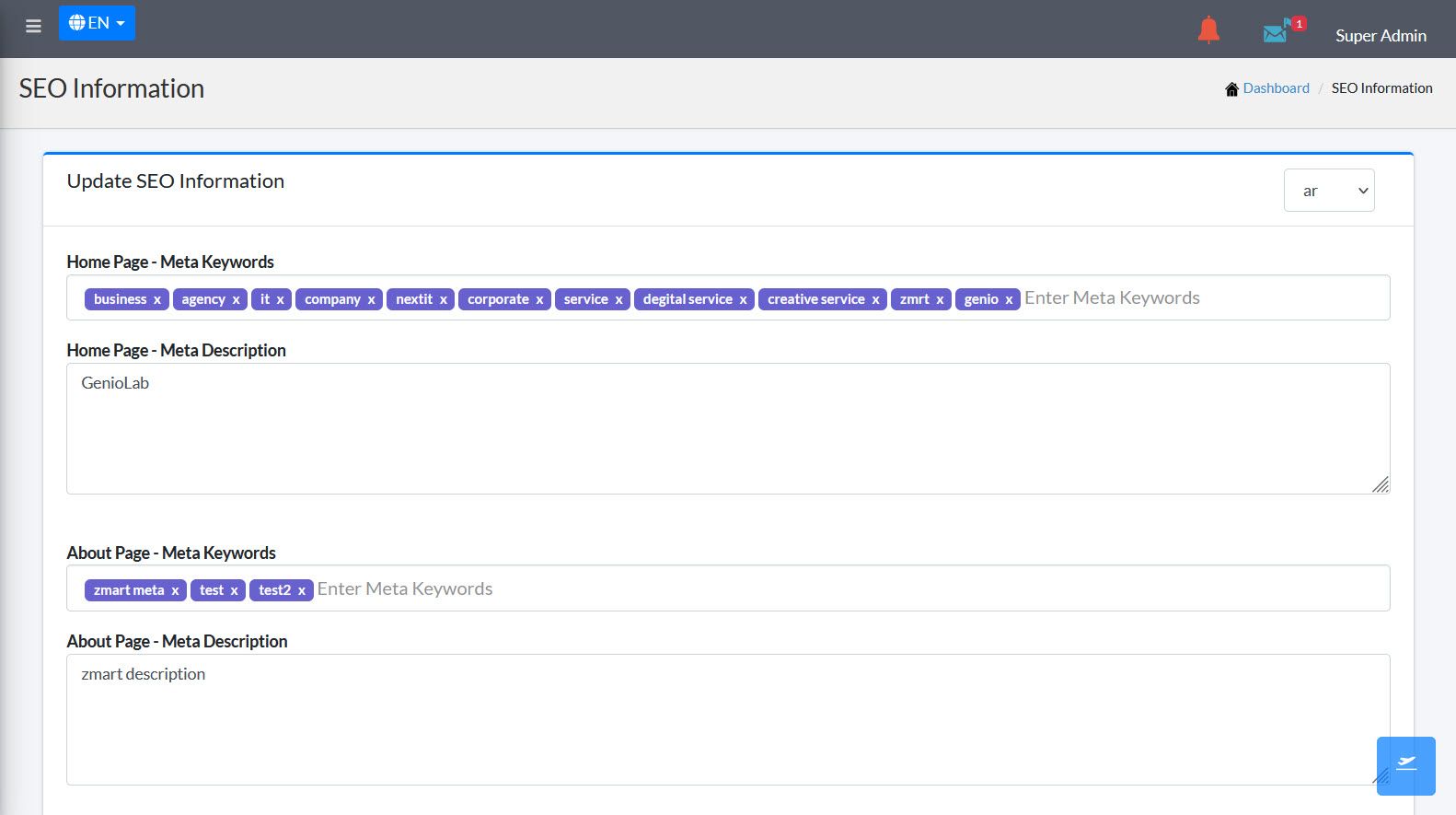Image resolution: width=1456 pixels, height=815 pixels.
Task: Delete the 'creative service' keyword tag
Action: tap(875, 300)
